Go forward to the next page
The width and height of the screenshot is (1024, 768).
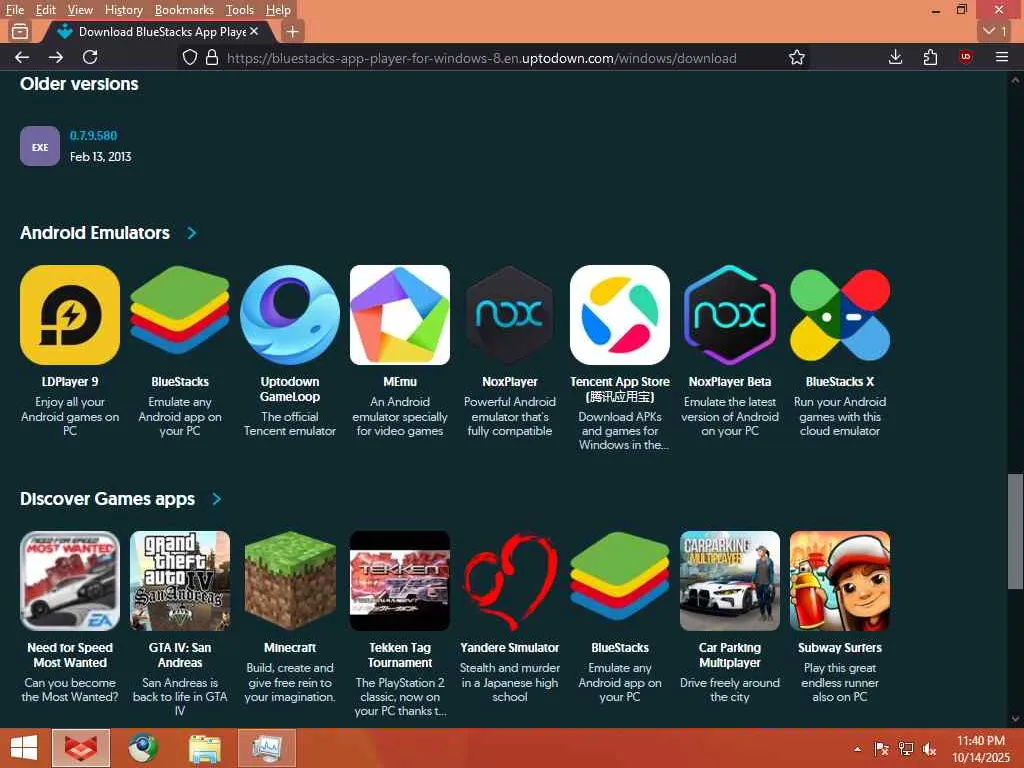56,57
